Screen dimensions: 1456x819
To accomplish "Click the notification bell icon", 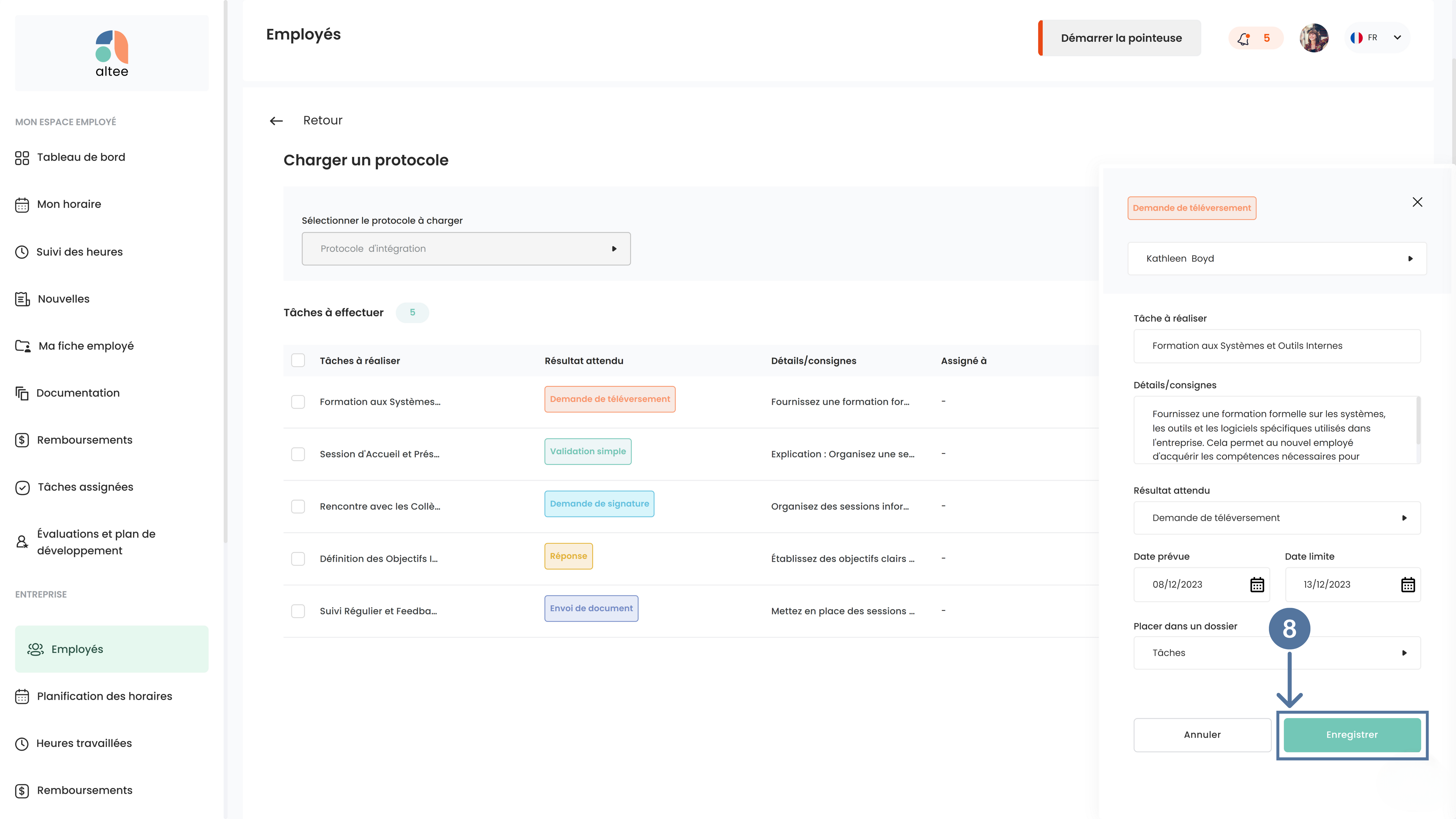I will coord(1243,38).
